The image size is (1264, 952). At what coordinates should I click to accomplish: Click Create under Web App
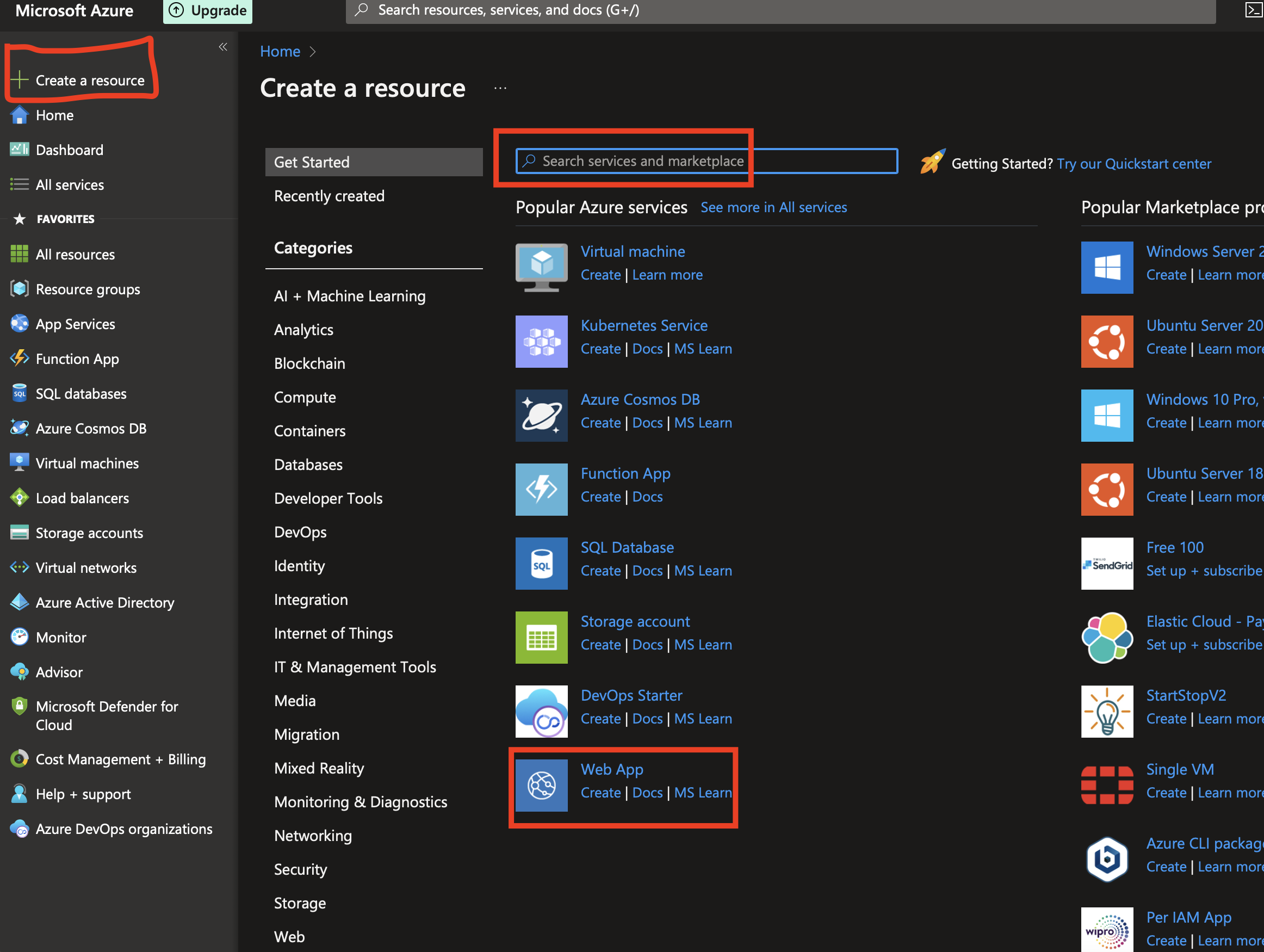[x=600, y=793]
